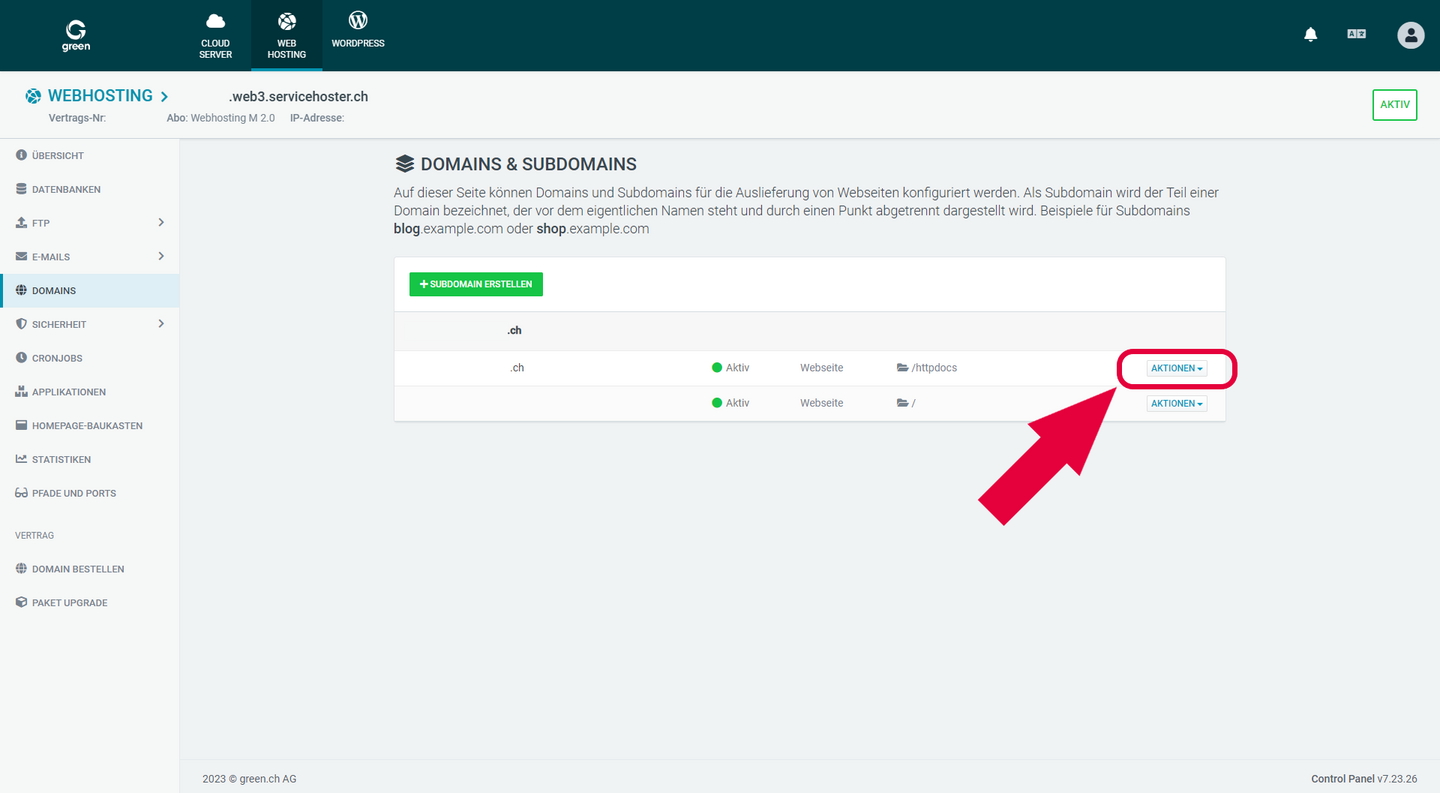Click the Applikationen blocks icon
Image resolution: width=1440 pixels, height=793 pixels.
21,392
